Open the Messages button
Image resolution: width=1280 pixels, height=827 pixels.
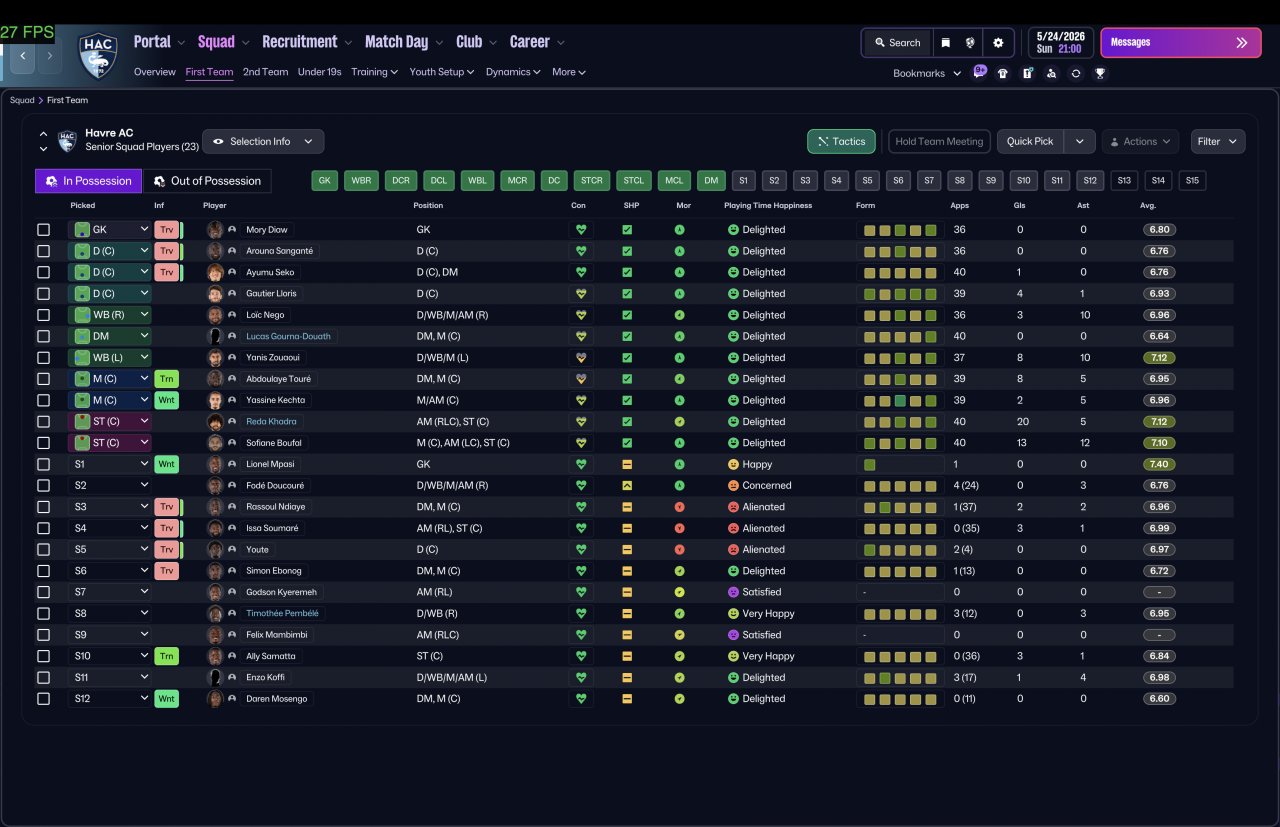1181,43
